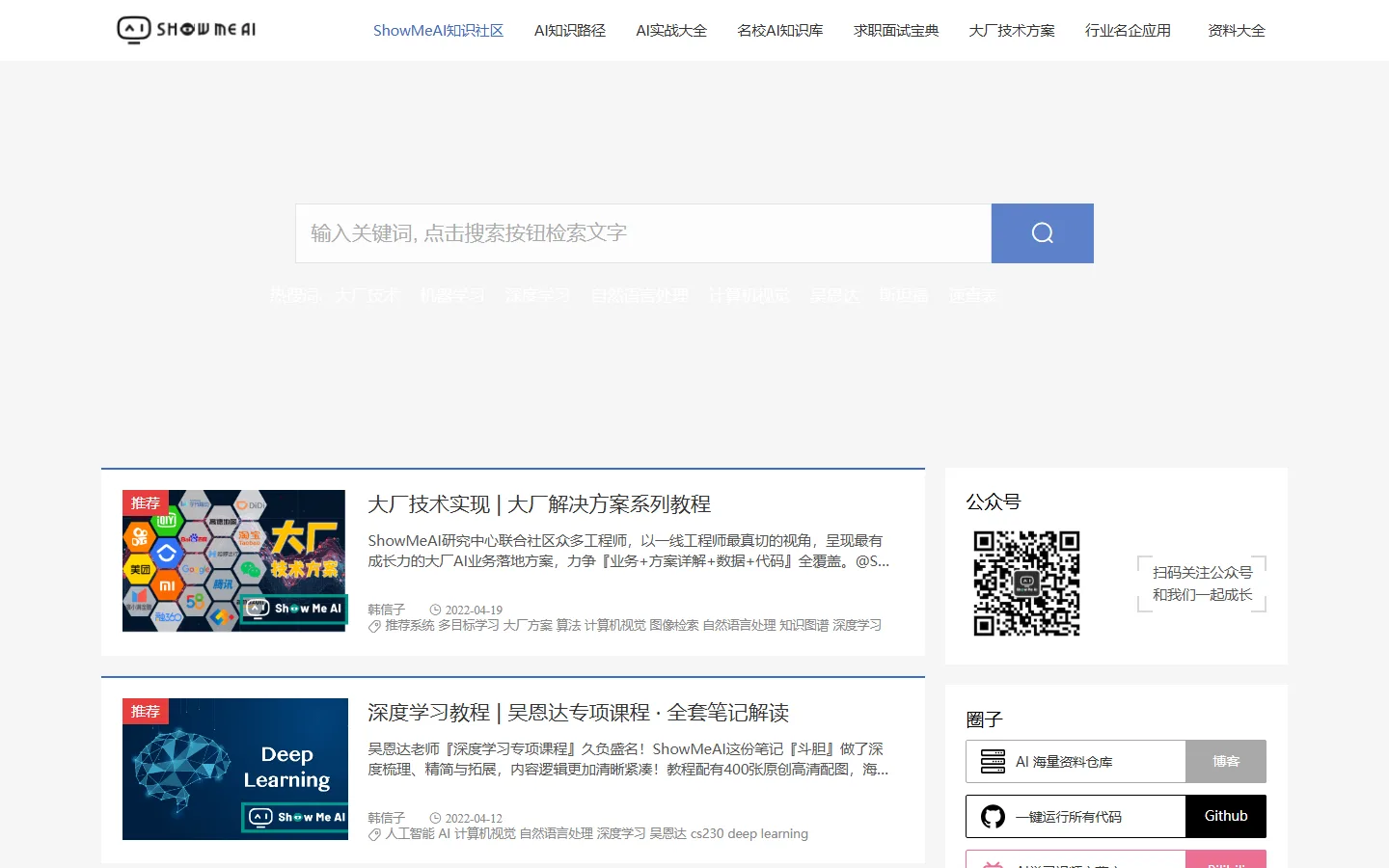Select the 图像检索 tag
Screen dimensions: 1389x868
click(x=674, y=626)
